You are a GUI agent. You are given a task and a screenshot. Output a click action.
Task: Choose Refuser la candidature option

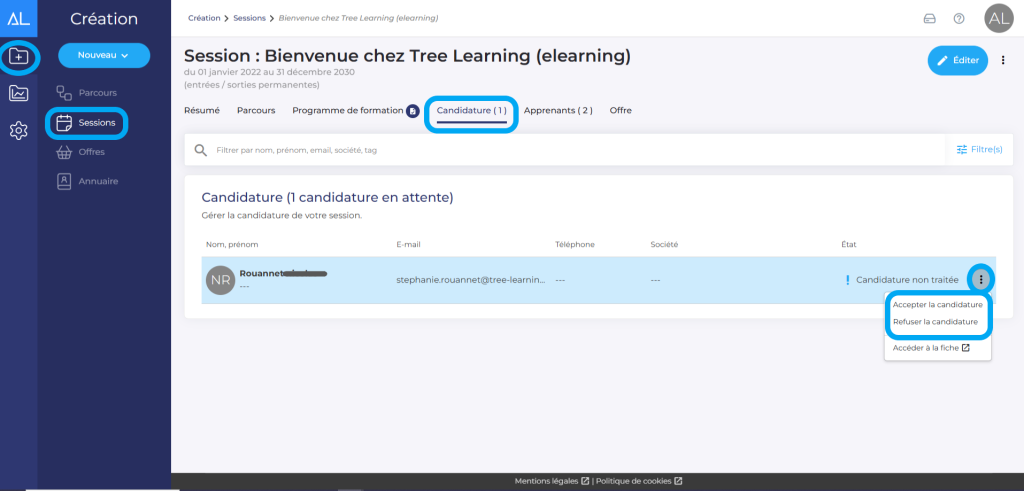click(x=935, y=322)
